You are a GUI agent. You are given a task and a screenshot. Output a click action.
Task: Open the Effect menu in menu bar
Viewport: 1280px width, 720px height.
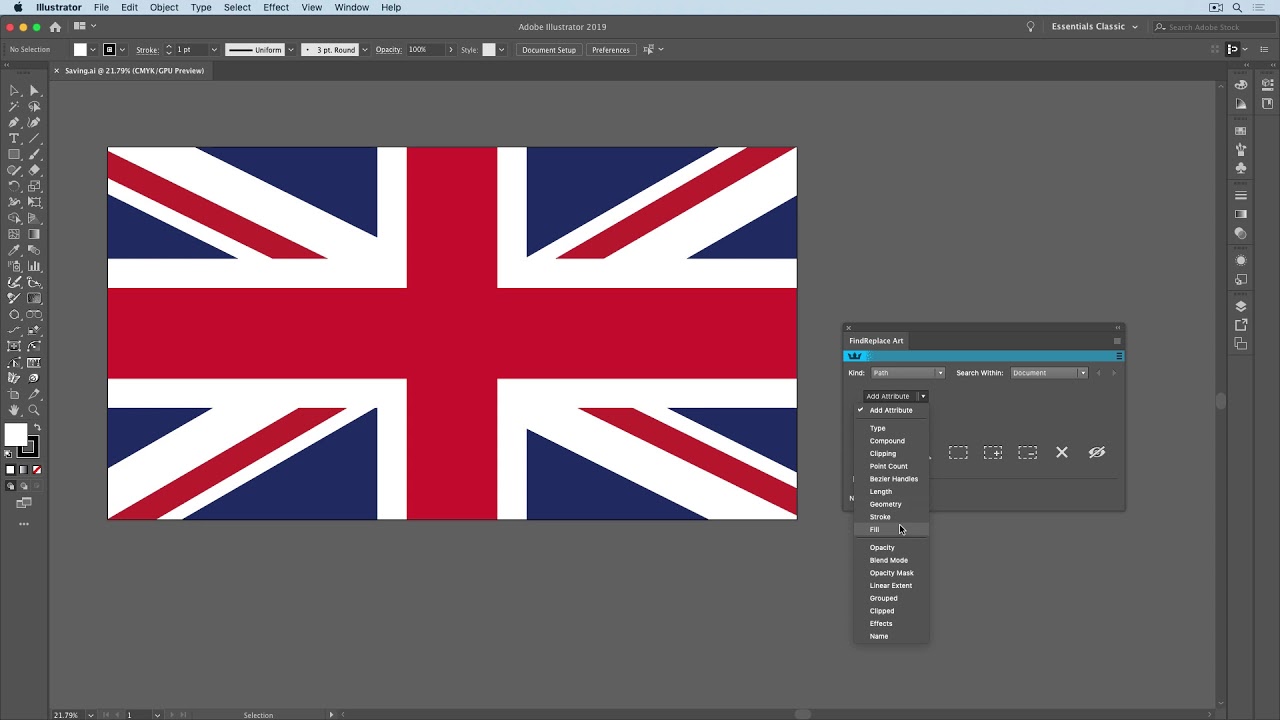[x=276, y=7]
